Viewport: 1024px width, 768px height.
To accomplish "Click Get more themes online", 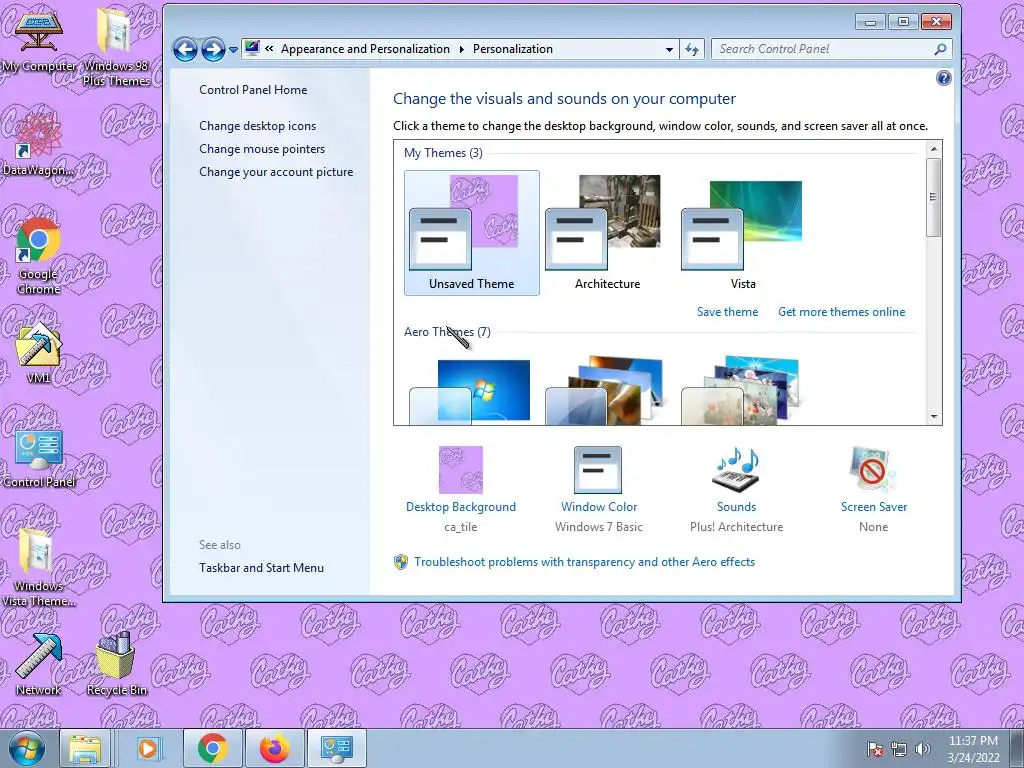I will click(841, 312).
